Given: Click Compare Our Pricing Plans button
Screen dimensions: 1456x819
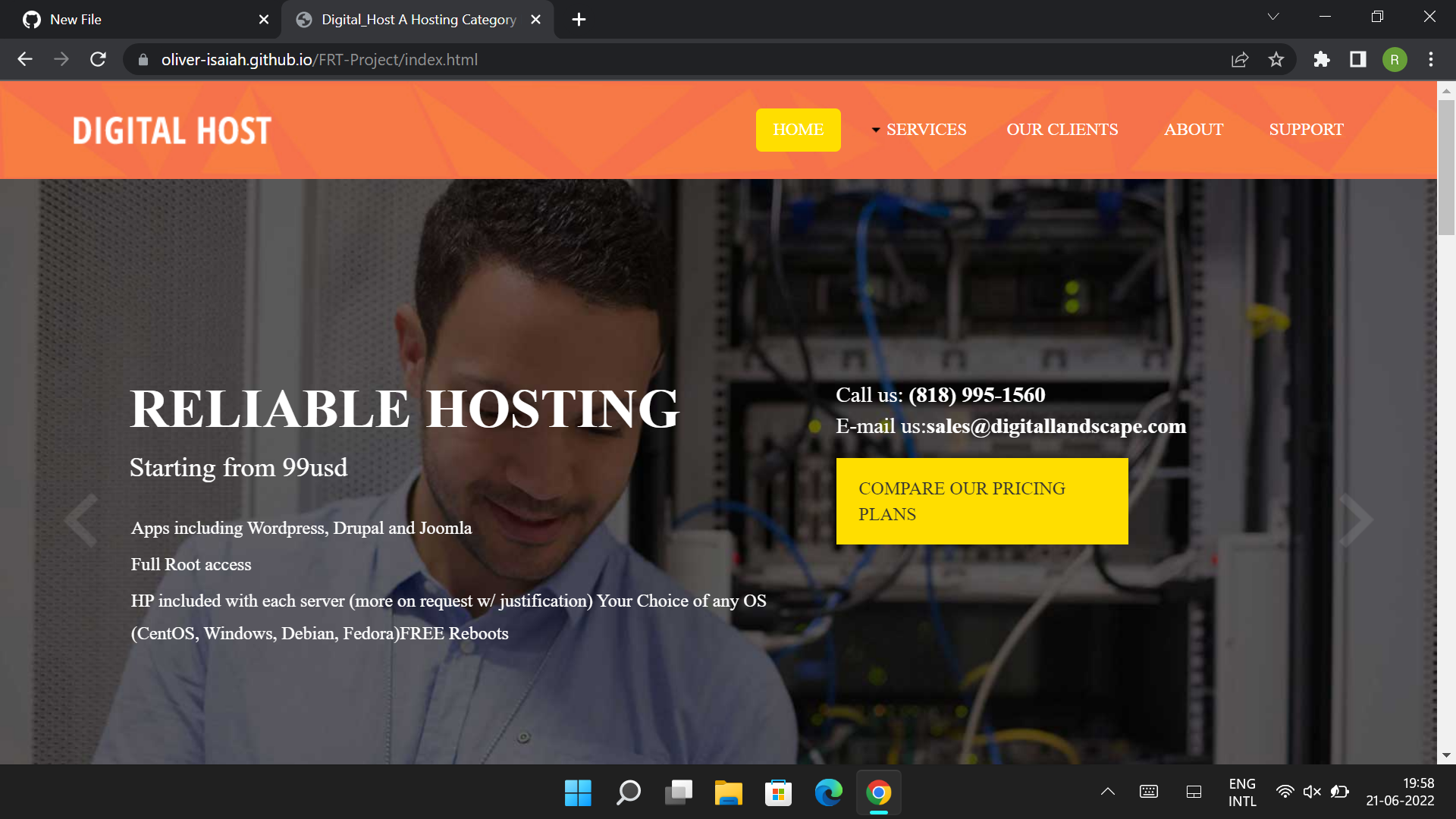Looking at the screenshot, I should (x=981, y=501).
